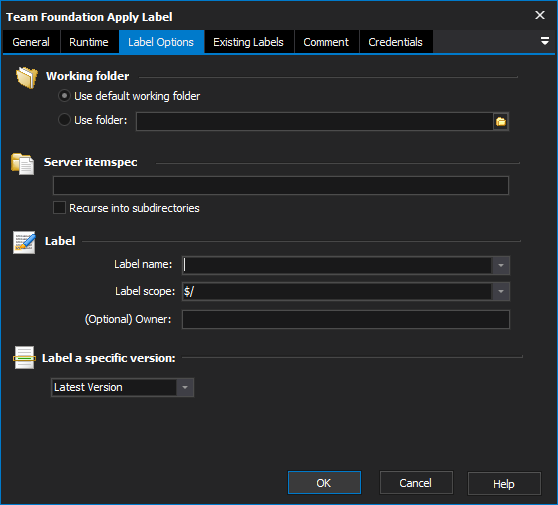Screen dimensions: 558x505
Task: Click the Label name input field
Action: (x=337, y=265)
